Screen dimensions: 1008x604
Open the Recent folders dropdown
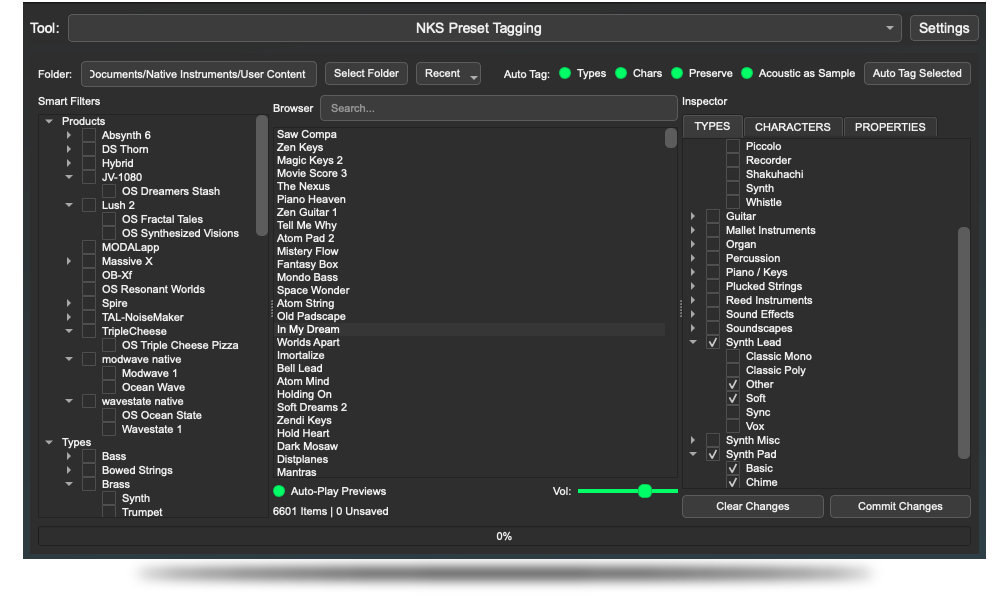point(448,74)
